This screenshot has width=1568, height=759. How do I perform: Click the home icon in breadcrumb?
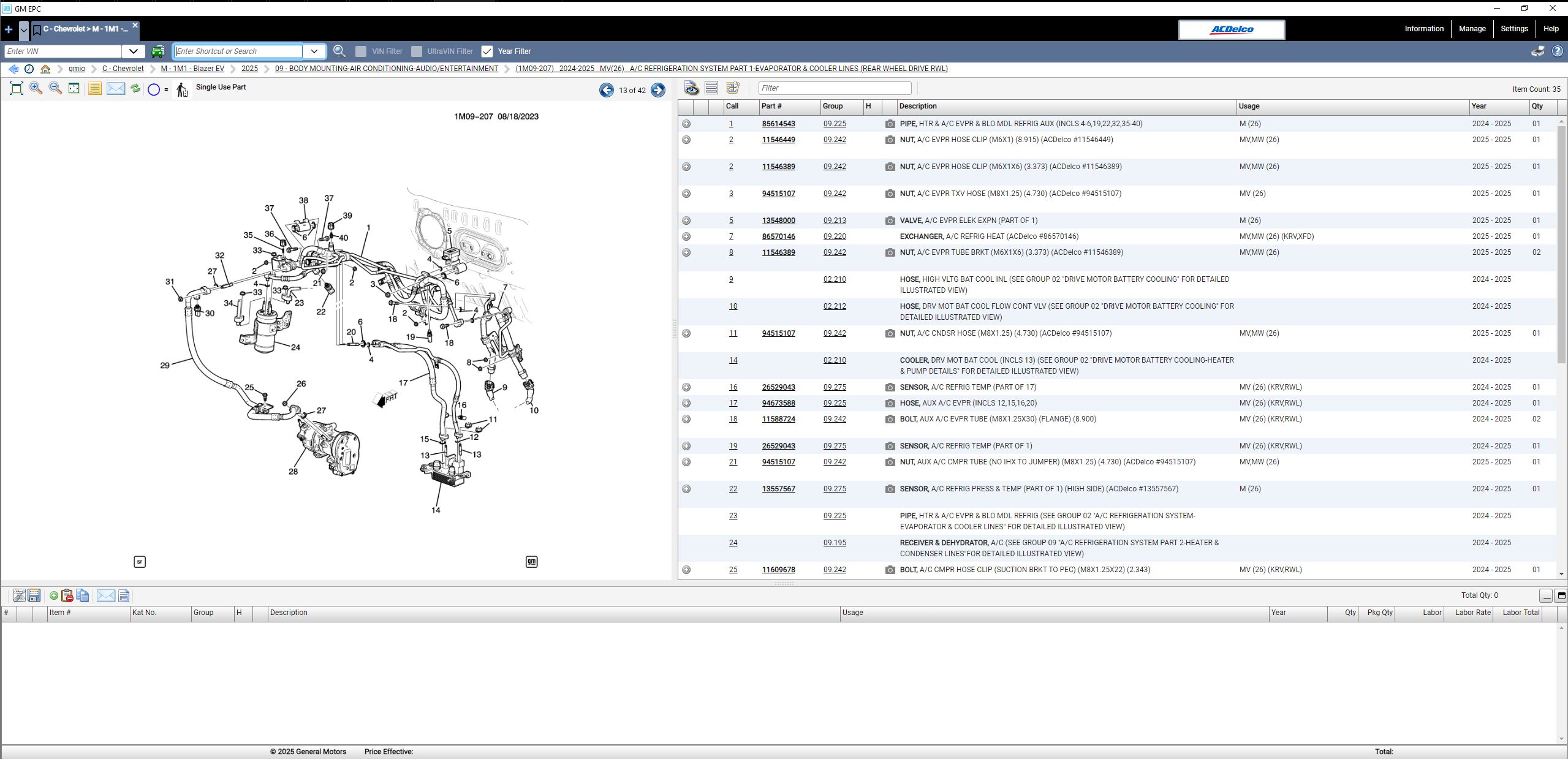click(x=45, y=69)
